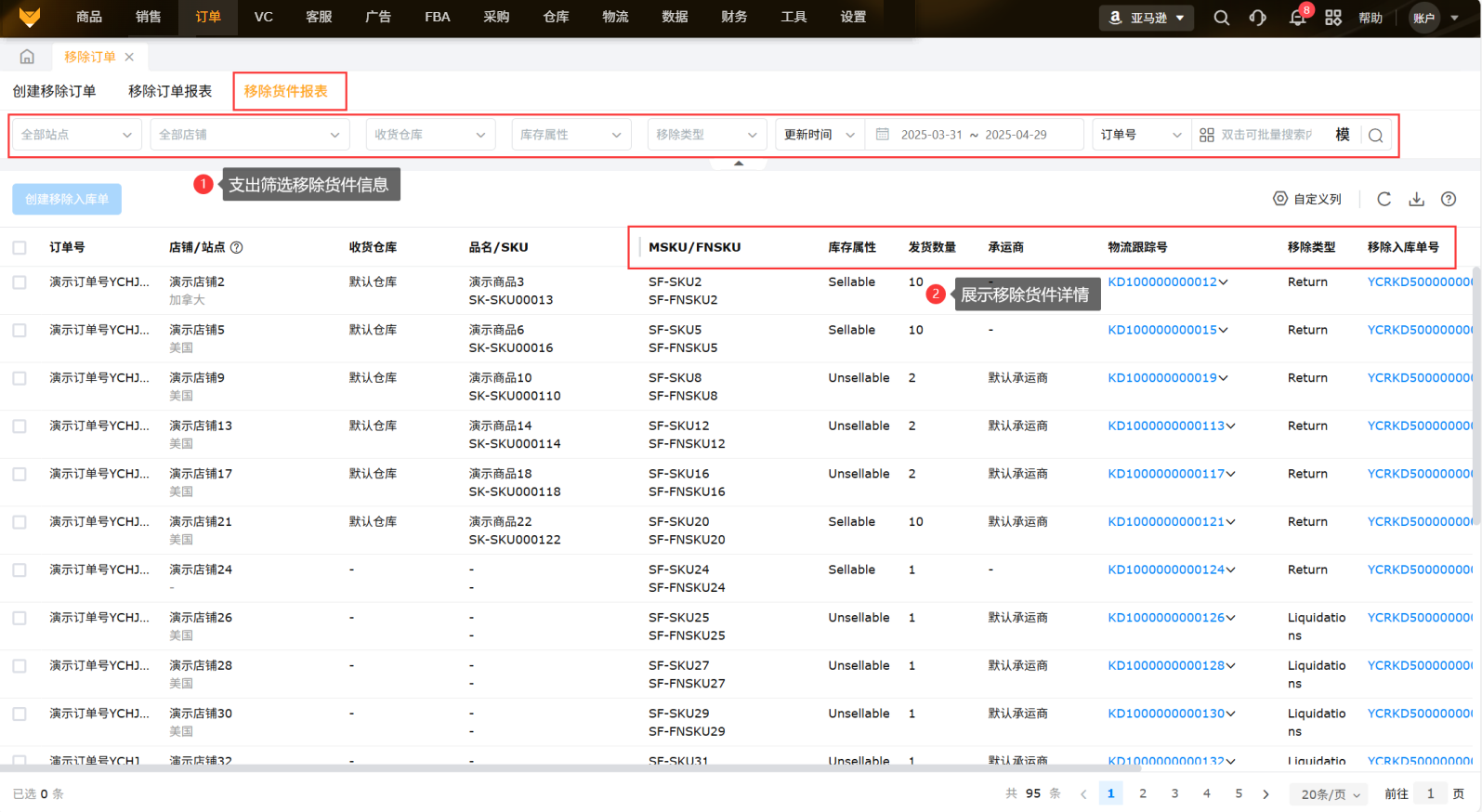
Task: Click the refresh table icon
Action: [x=1384, y=199]
